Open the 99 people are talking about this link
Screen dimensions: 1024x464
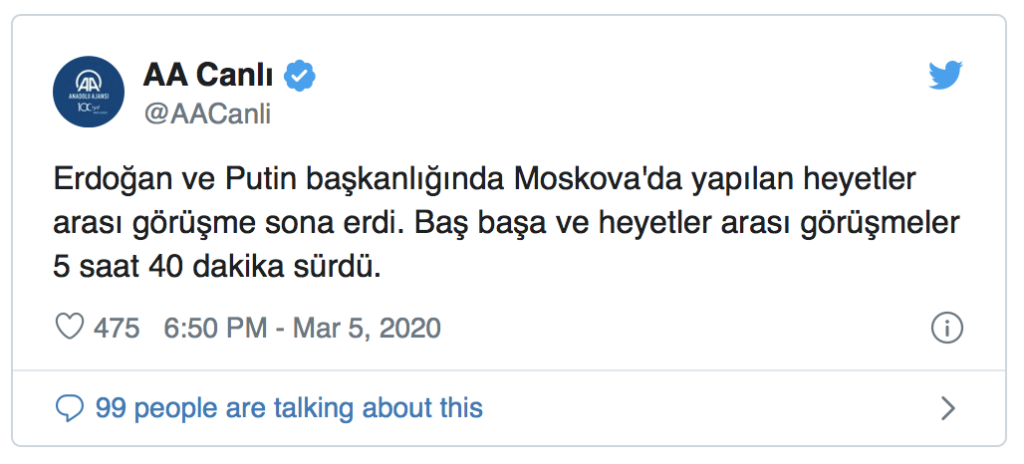pos(289,408)
